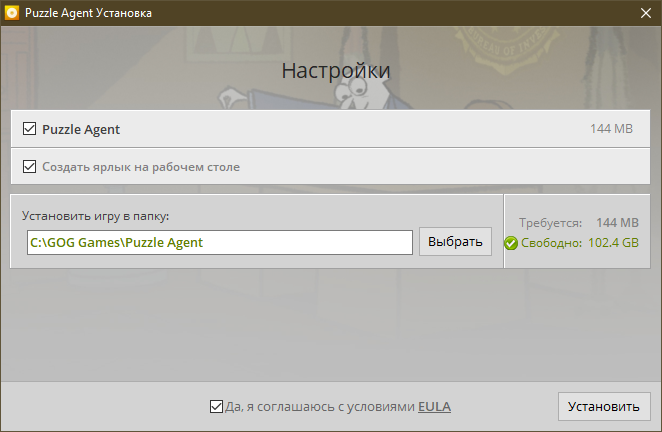Click the '144 MB' size next to Puzzle Agent

(x=611, y=129)
